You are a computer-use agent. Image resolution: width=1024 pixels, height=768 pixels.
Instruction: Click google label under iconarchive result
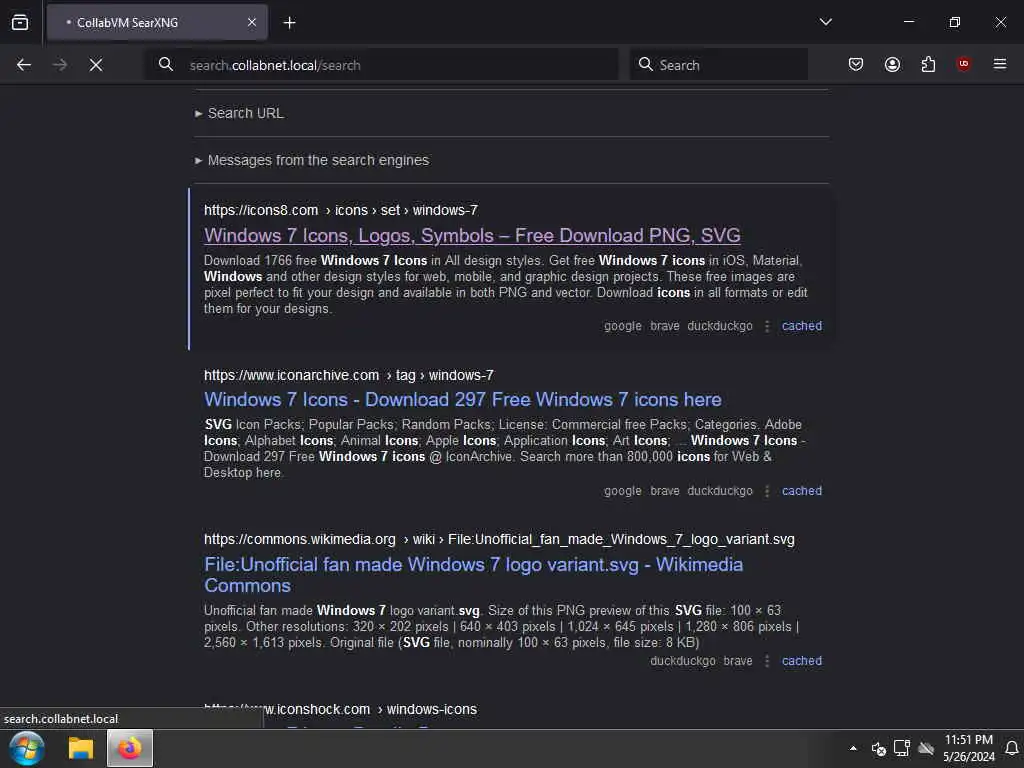622,491
